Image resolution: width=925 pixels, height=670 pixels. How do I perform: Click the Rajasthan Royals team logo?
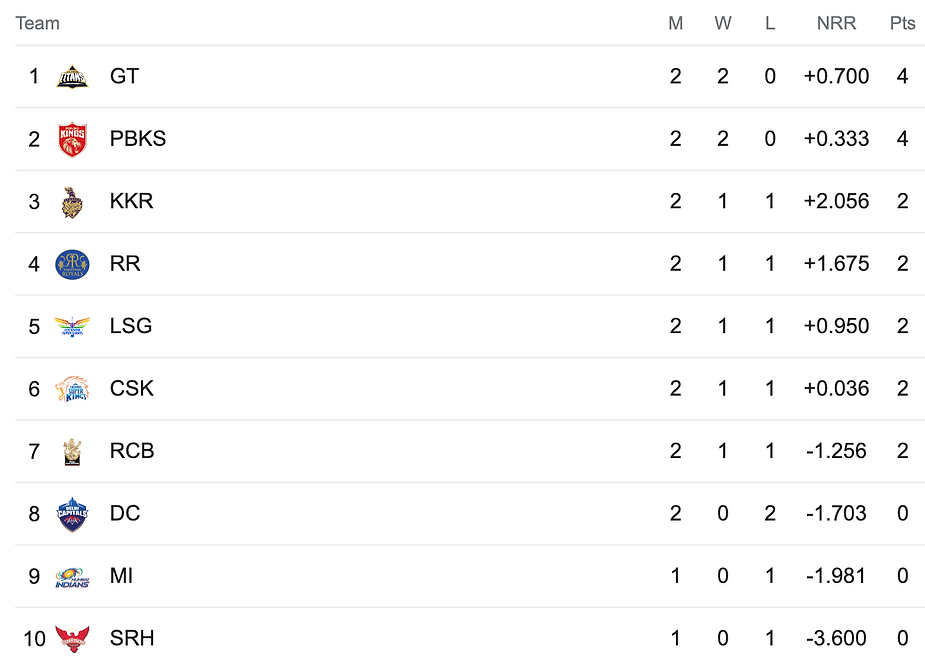(x=72, y=264)
